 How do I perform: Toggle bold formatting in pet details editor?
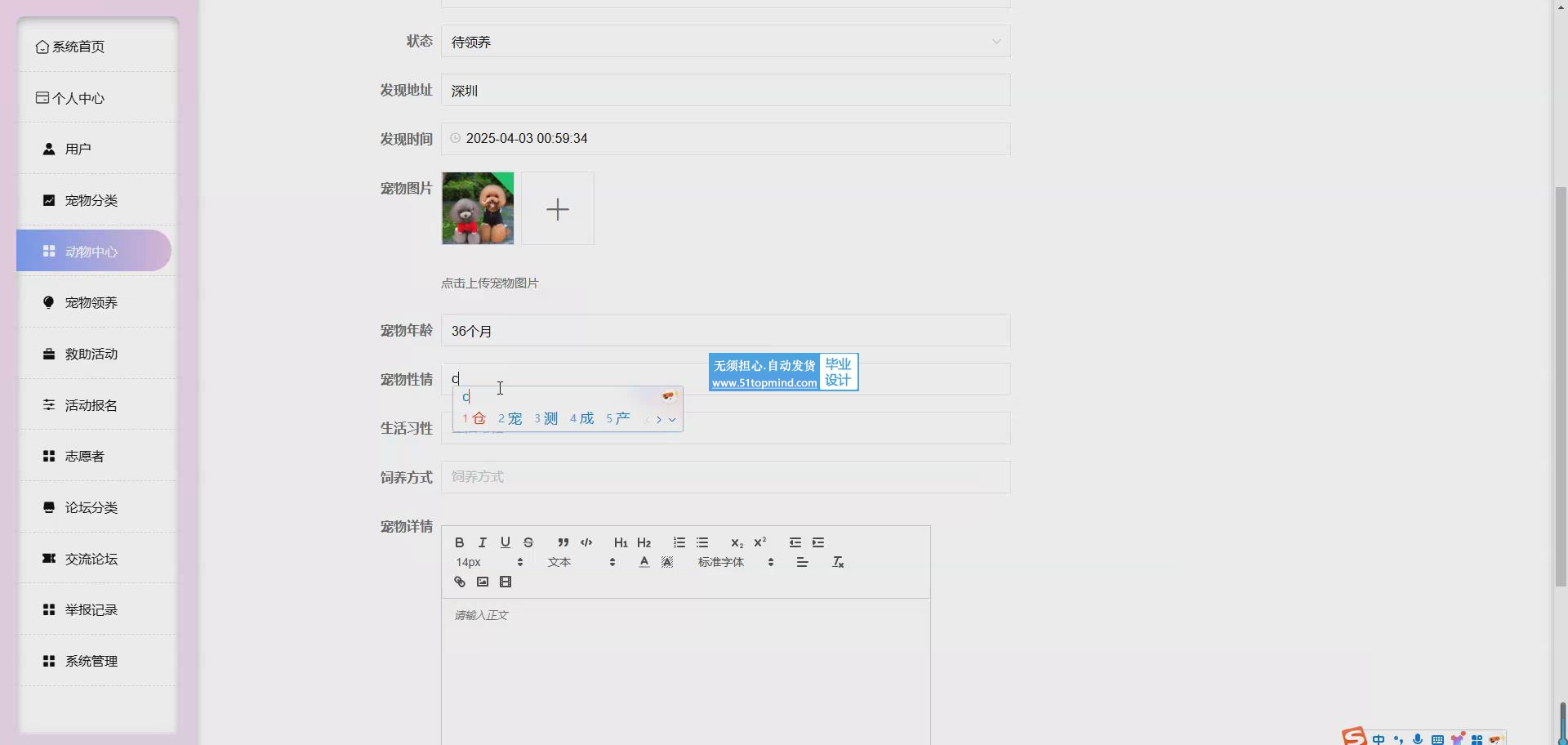459,542
